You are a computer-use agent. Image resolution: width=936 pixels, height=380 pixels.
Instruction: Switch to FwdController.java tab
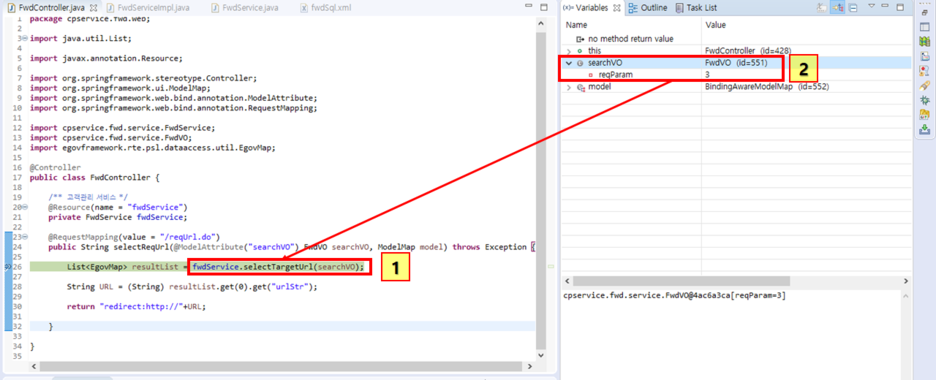pos(52,8)
